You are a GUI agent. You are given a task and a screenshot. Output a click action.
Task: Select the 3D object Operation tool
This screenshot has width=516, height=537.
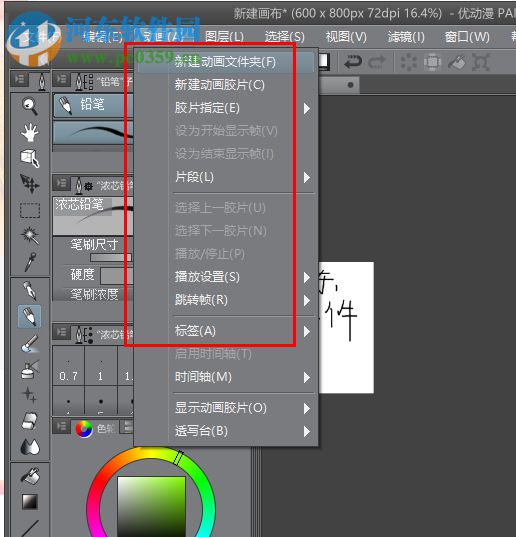click(30, 158)
